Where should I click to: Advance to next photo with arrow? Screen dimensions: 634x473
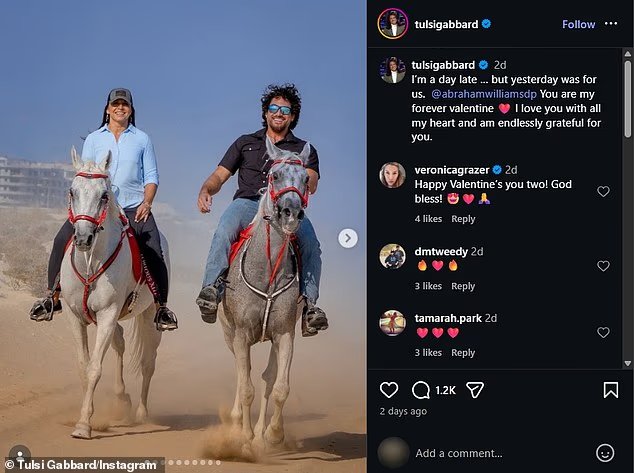point(348,238)
